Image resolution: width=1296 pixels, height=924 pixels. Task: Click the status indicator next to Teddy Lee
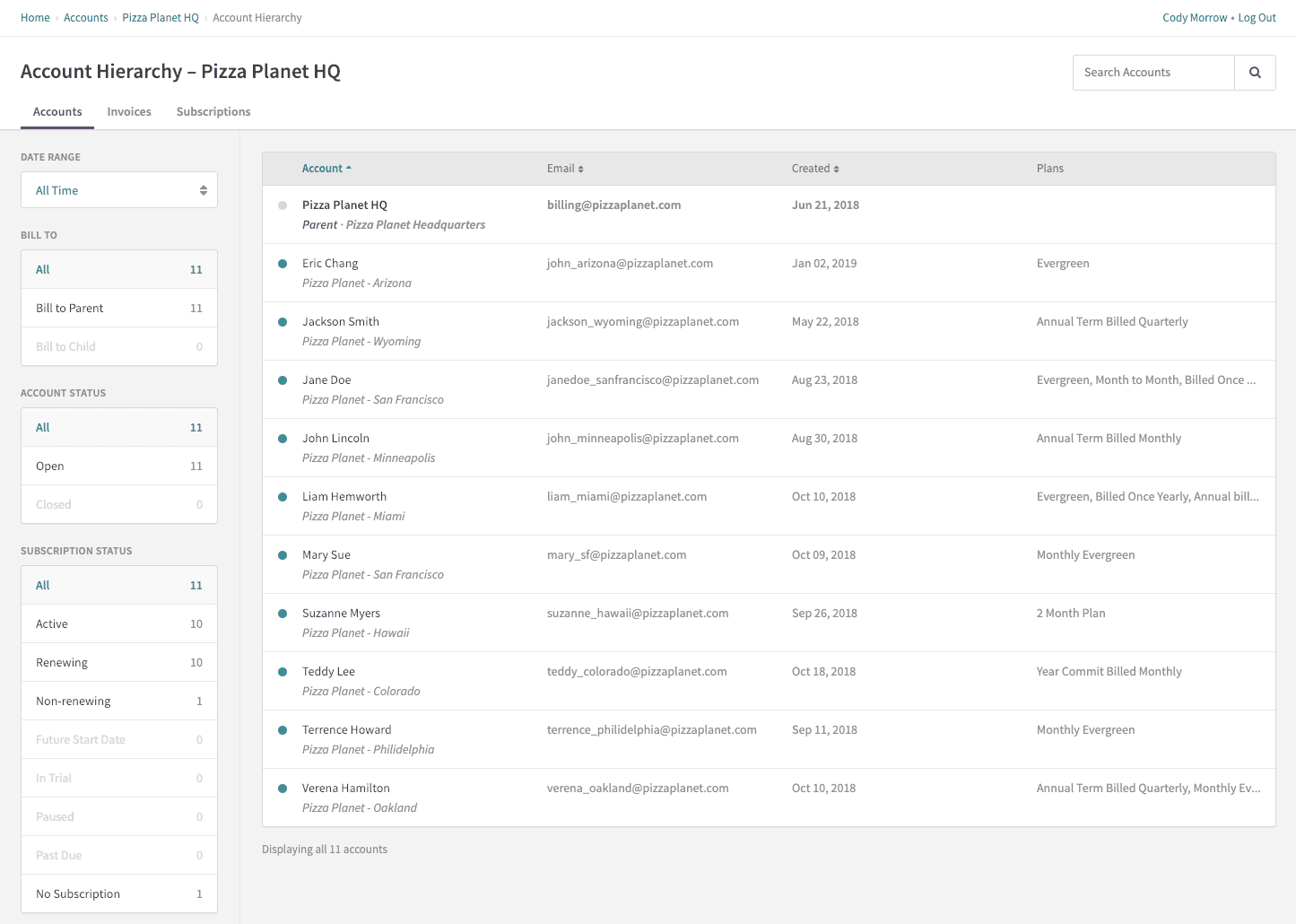point(282,671)
